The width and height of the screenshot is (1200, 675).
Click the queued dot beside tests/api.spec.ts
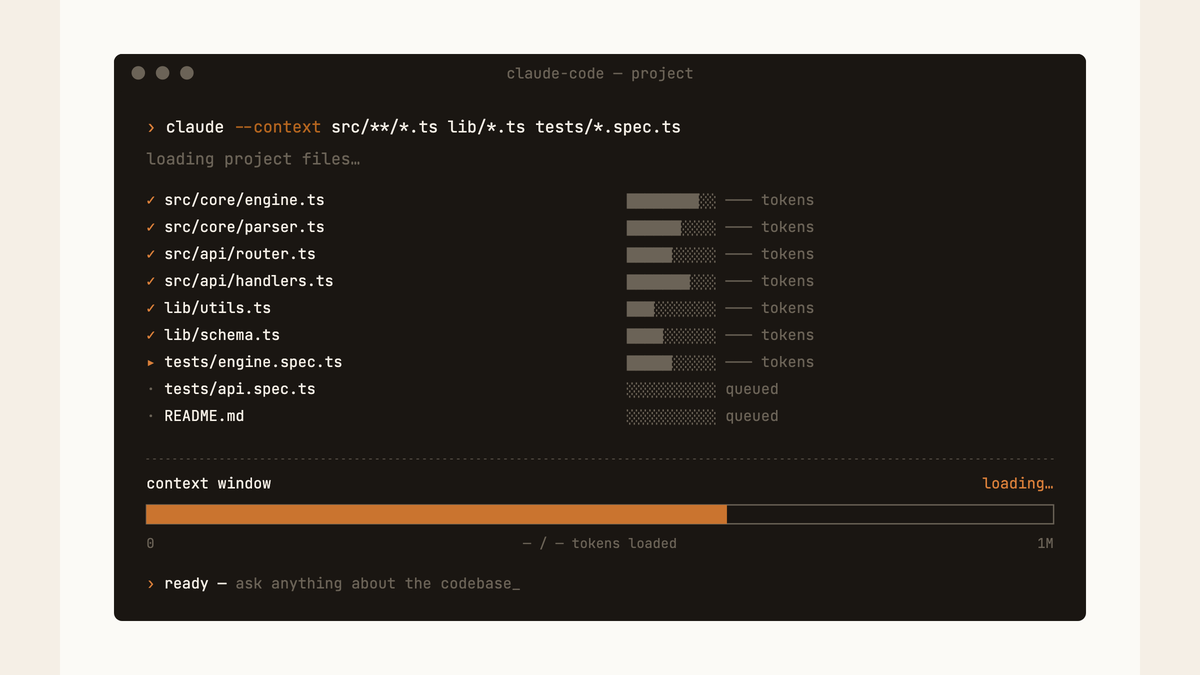[x=151, y=389]
